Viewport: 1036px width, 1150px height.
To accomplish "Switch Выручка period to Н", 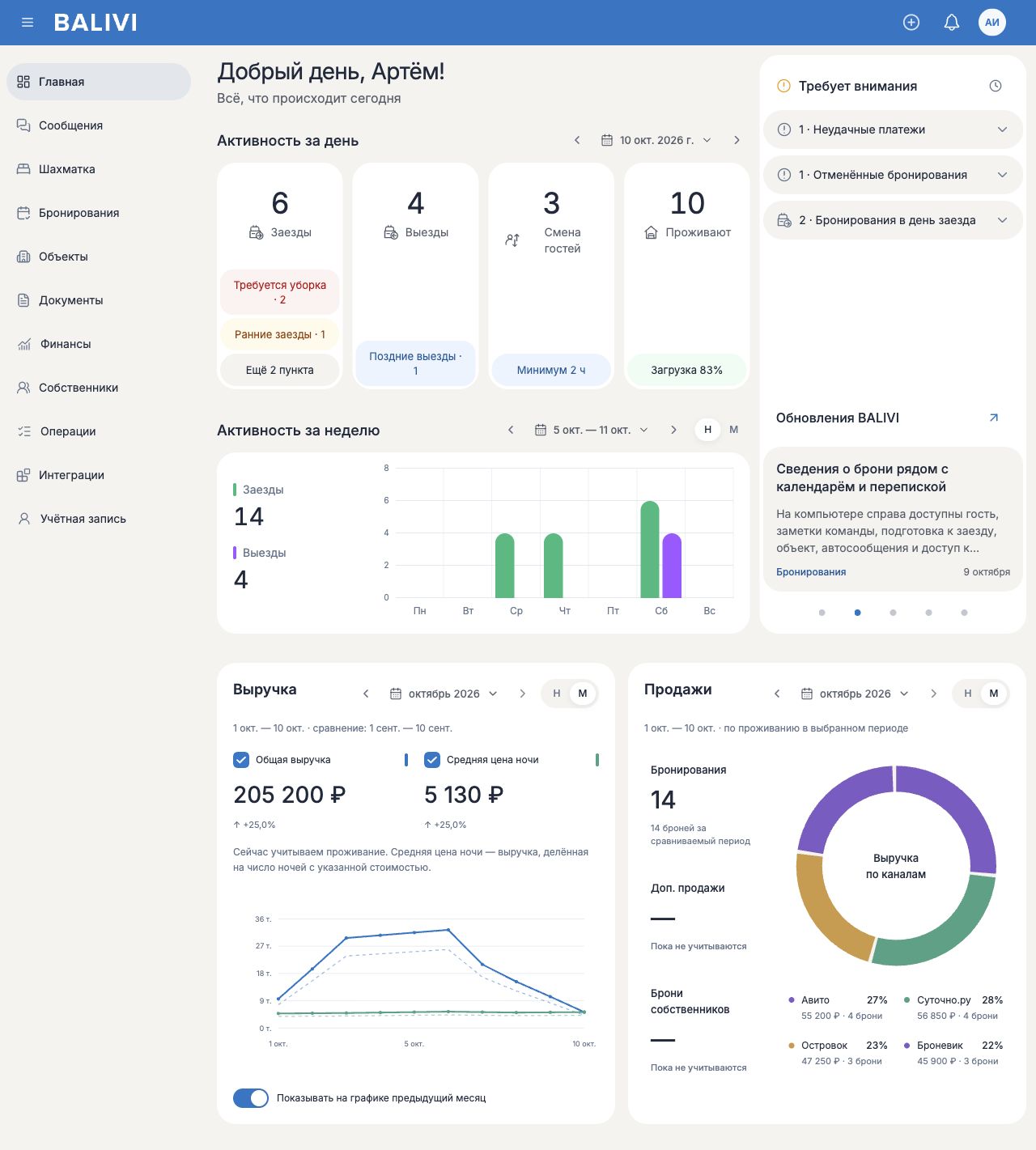I will click(557, 694).
